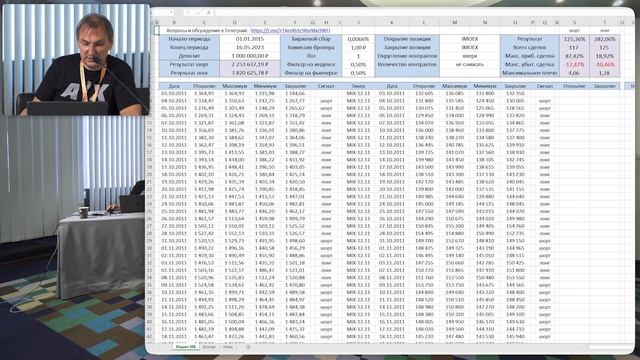Select the short Результат value 125,36%
Screen dimensions: 640x360
574,39
